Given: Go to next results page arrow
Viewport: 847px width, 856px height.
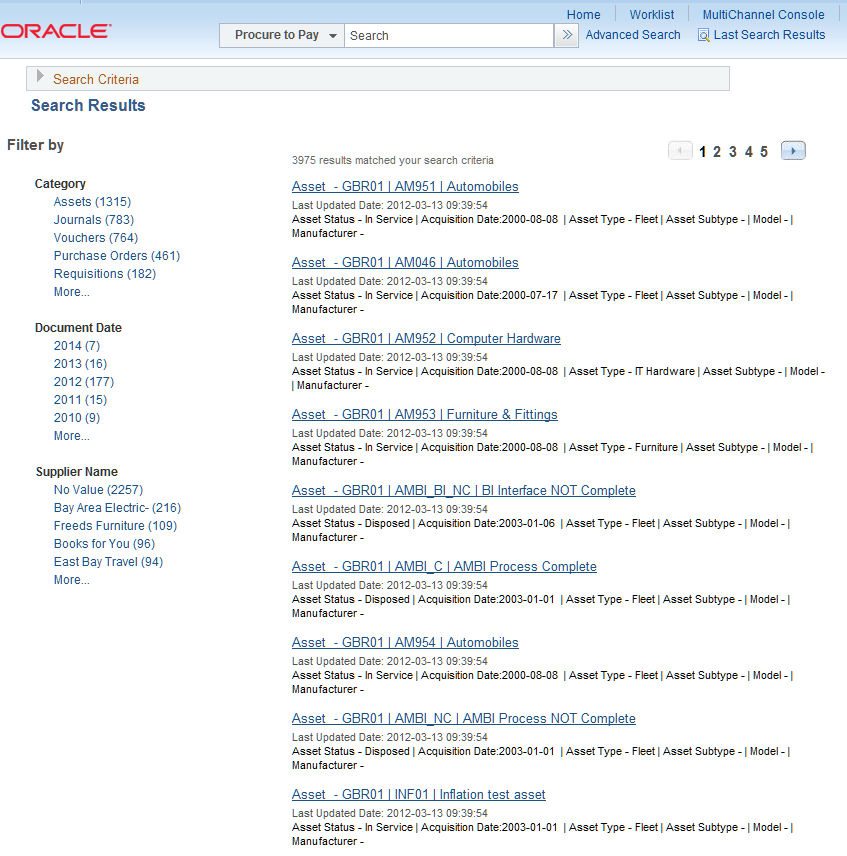Looking at the screenshot, I should 793,151.
